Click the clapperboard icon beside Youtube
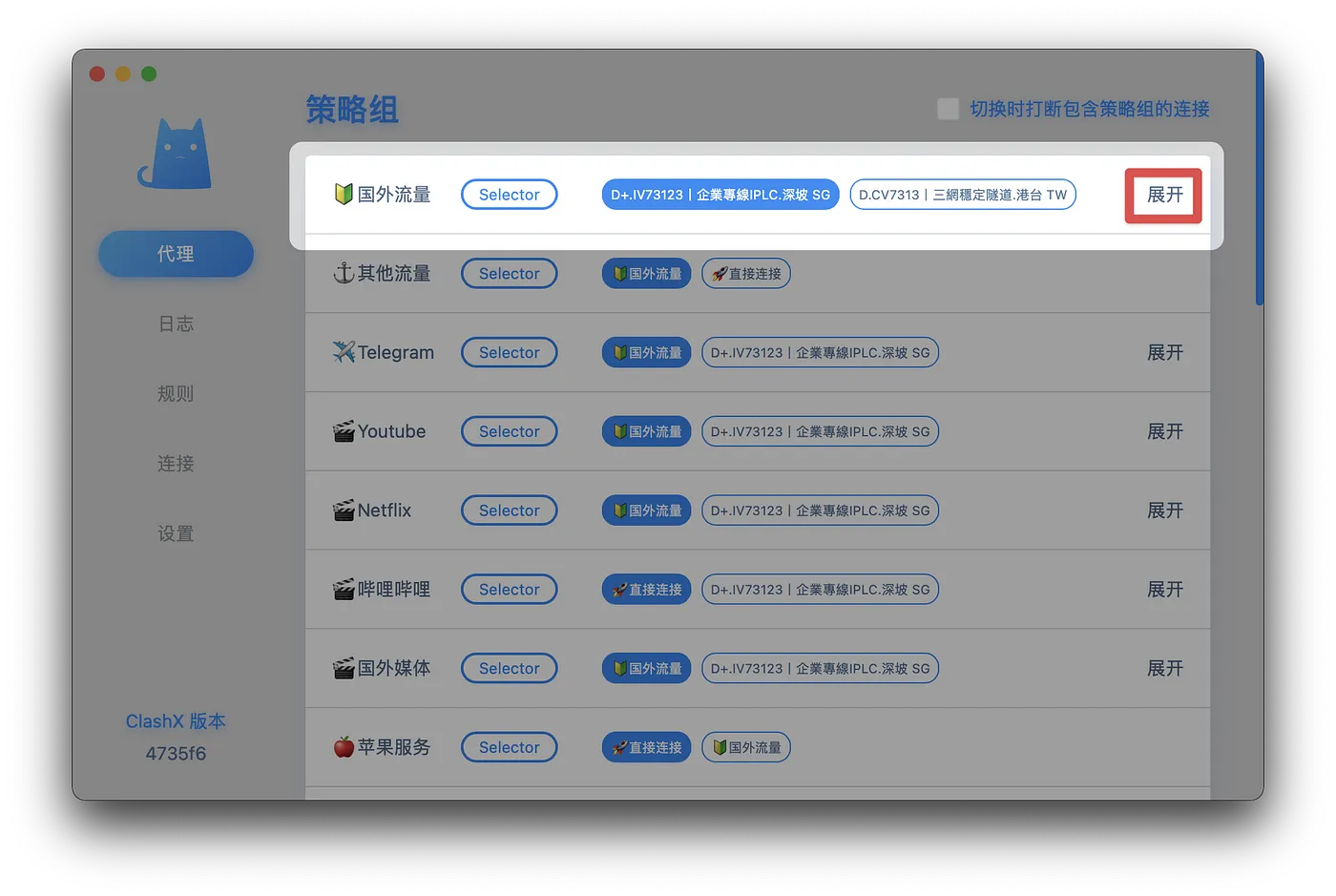1336x896 pixels. (344, 431)
